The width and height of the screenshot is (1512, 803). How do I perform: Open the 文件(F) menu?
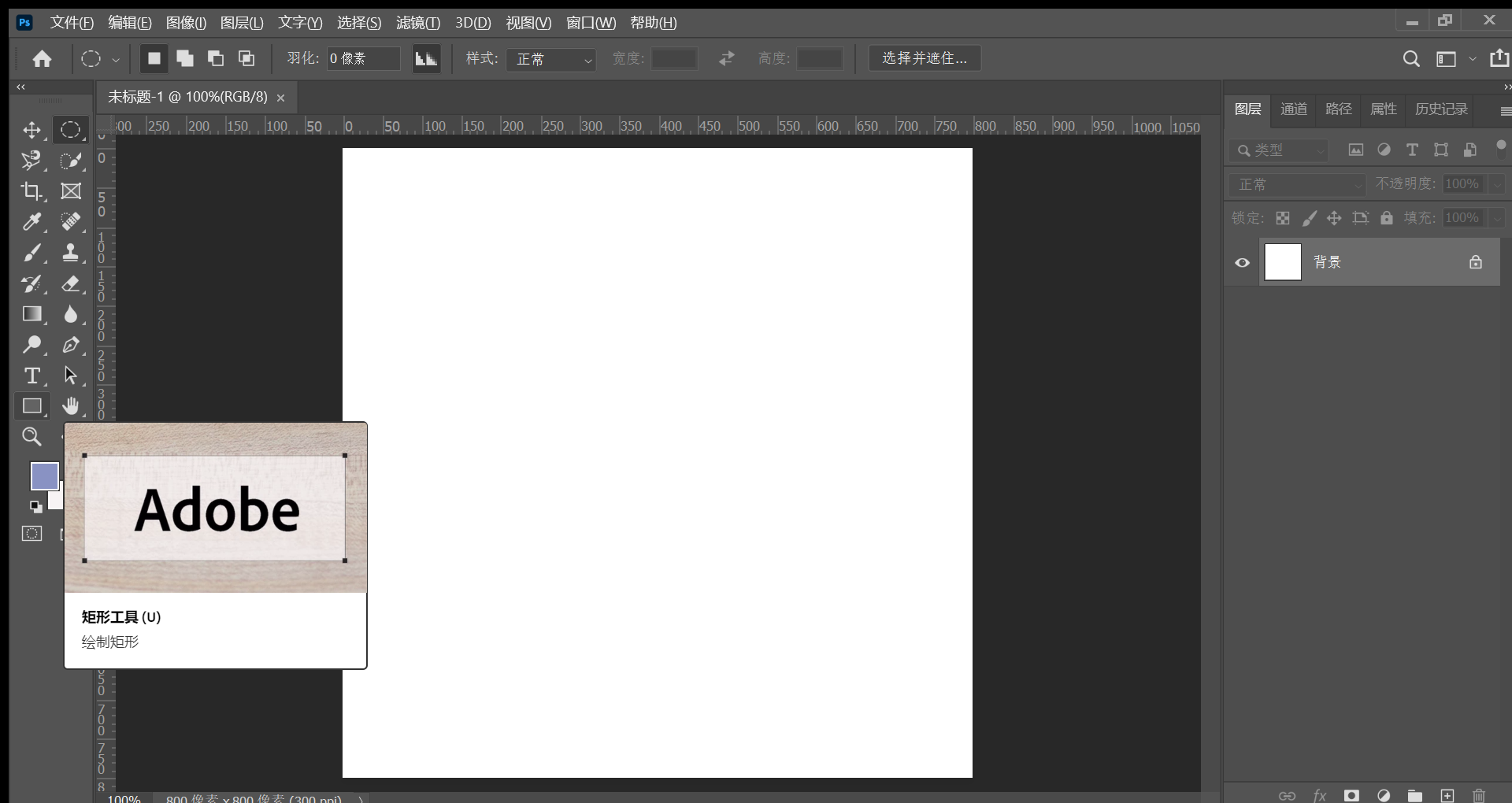point(72,23)
